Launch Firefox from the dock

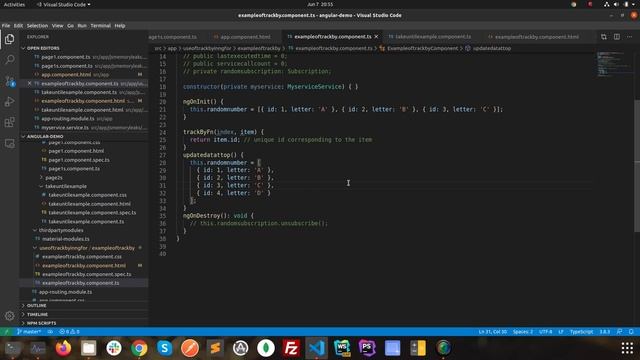[63, 348]
